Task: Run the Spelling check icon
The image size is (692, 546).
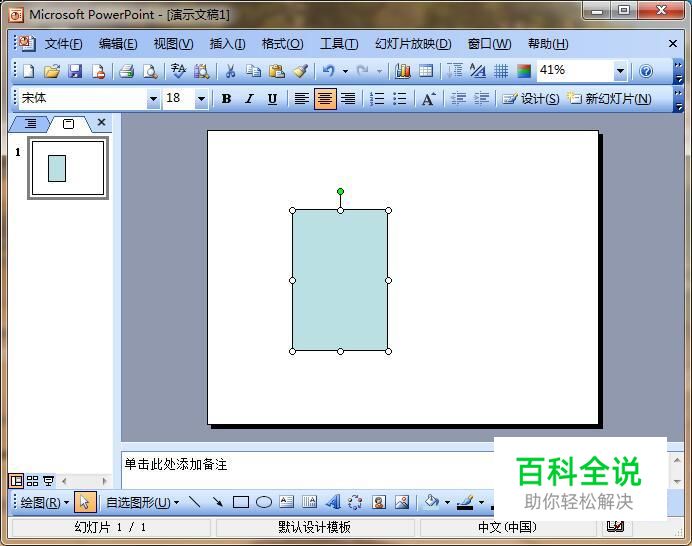Action: pyautogui.click(x=178, y=71)
